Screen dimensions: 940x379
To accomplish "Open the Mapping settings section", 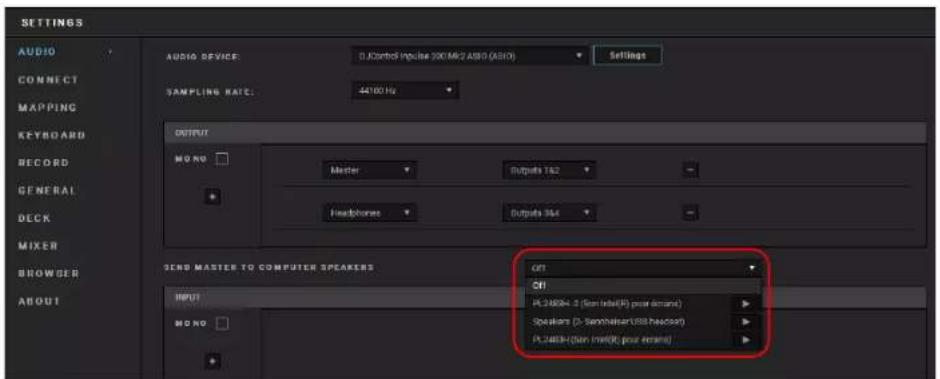I will [x=47, y=108].
